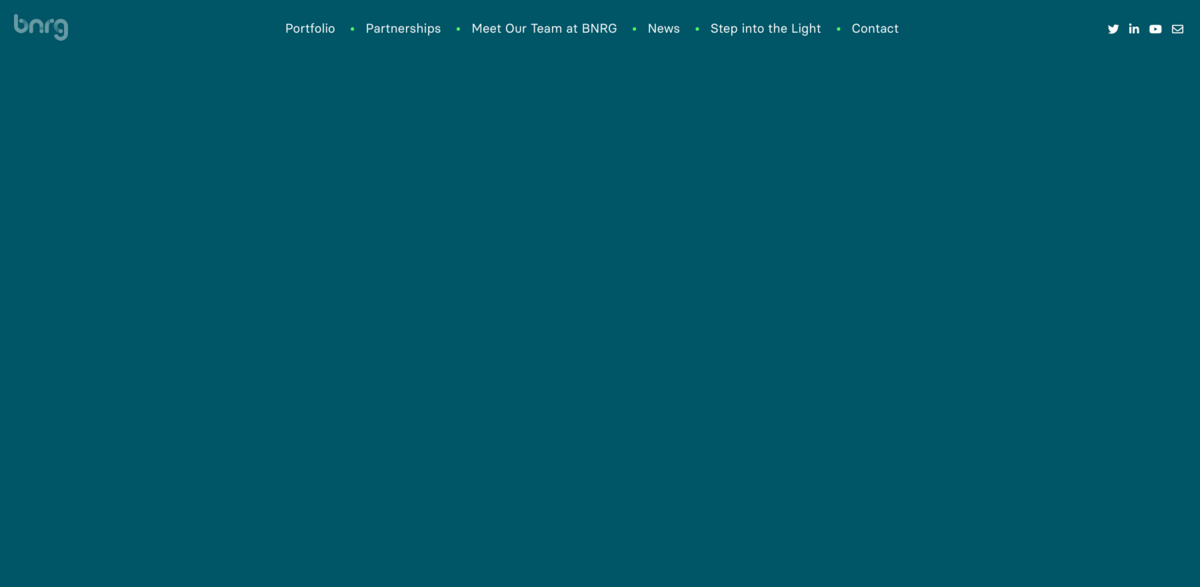This screenshot has height=587, width=1200.
Task: Open the News section
Action: tap(663, 29)
